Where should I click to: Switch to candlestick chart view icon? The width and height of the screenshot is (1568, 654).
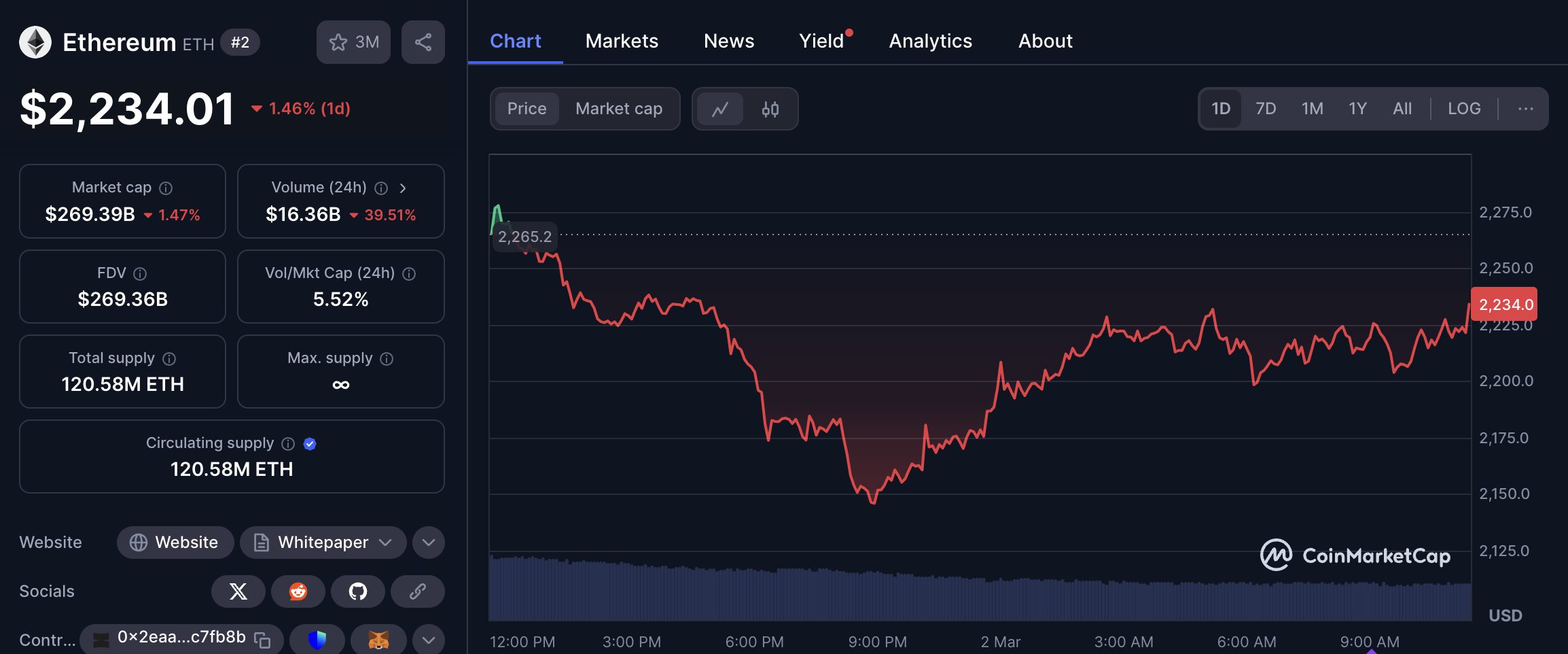(770, 109)
